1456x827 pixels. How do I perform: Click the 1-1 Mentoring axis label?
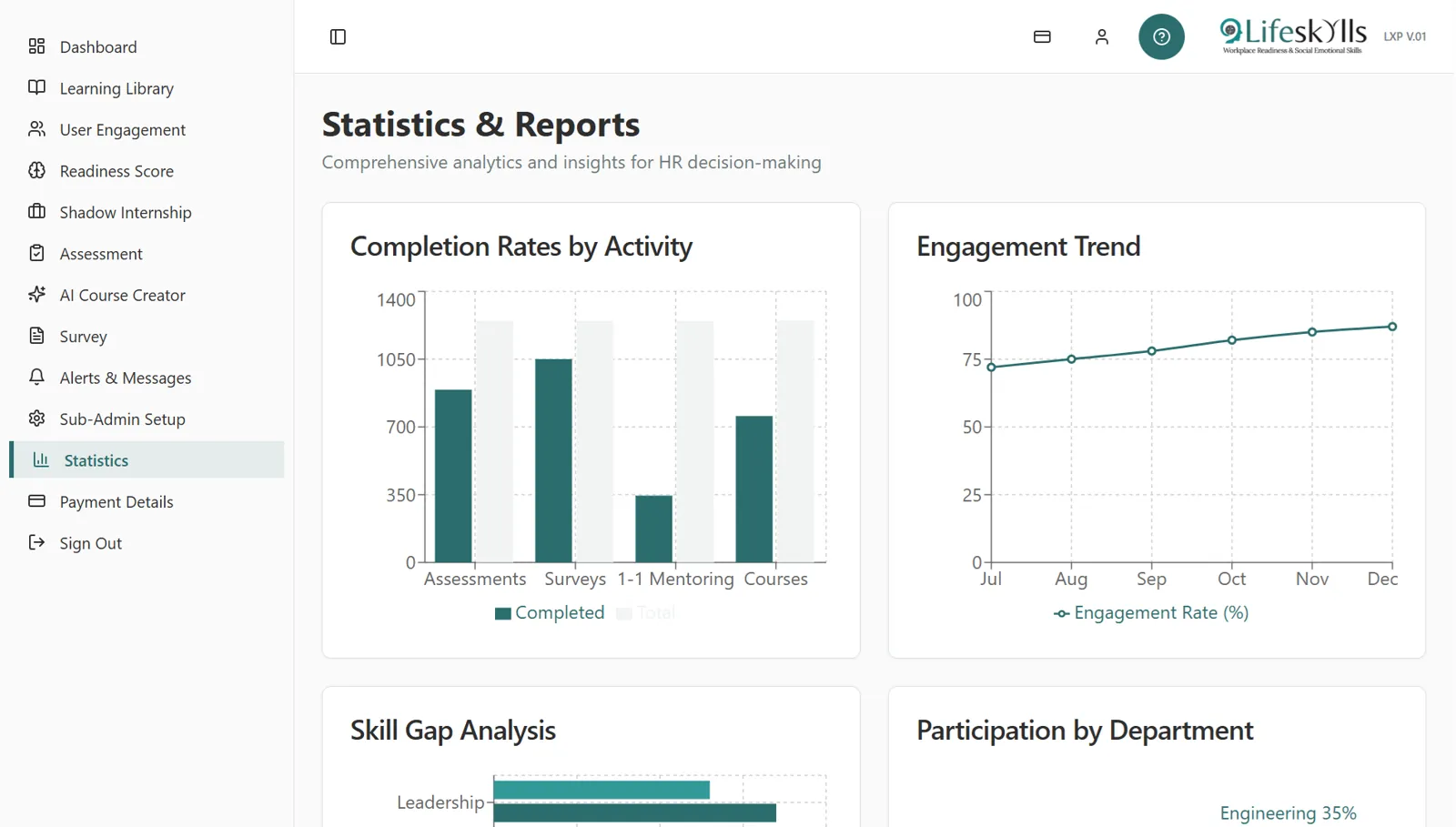coord(675,579)
